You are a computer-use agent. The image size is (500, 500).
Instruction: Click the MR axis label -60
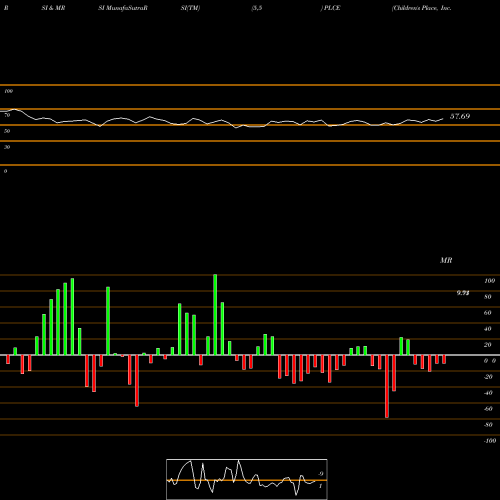488,409
